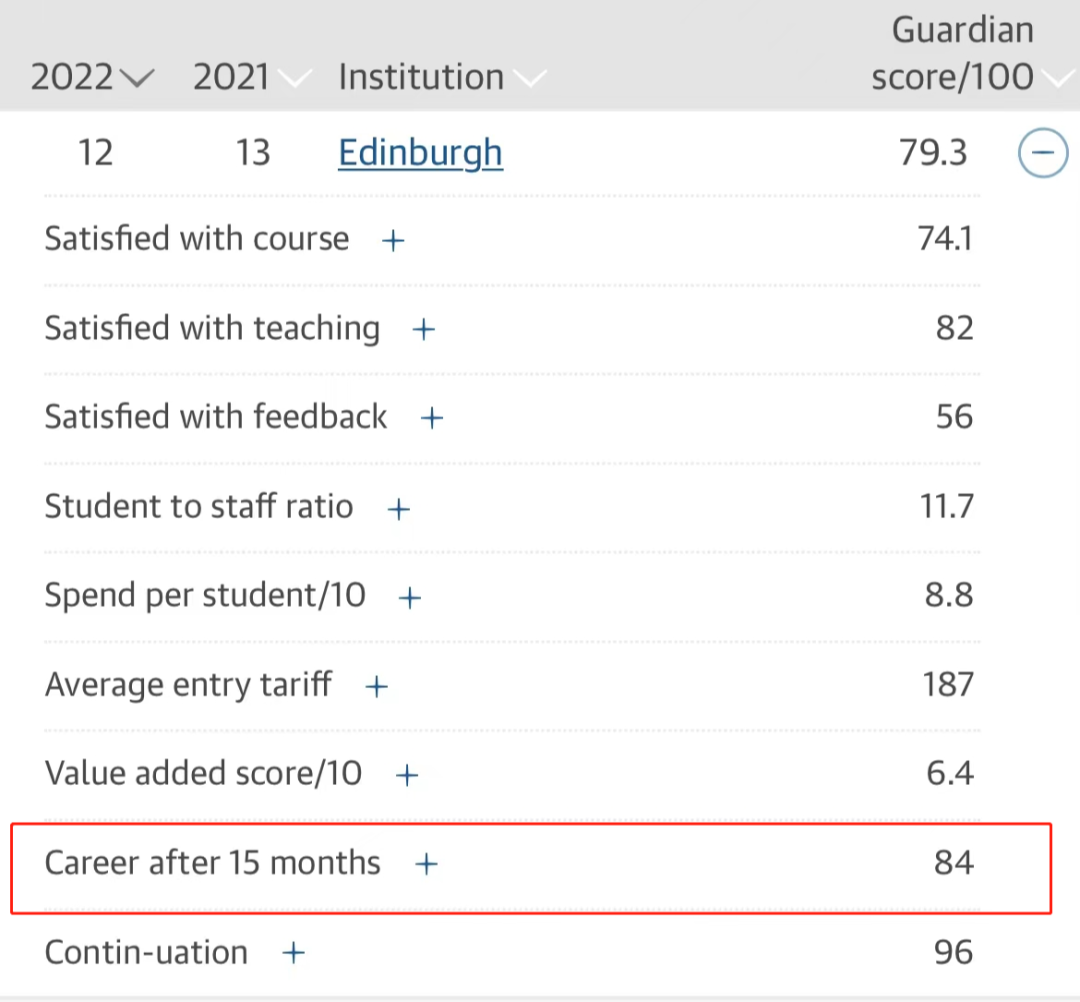This screenshot has width=1080, height=1002.
Task: Click plus icon beside Student to staff ratio
Action: click(x=399, y=509)
